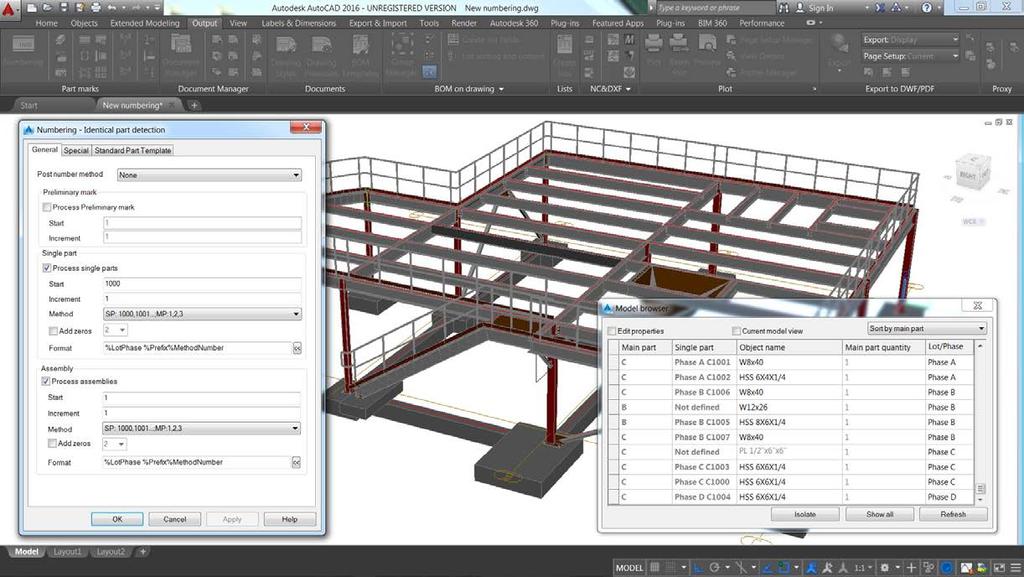The height and width of the screenshot is (577, 1024).
Task: Open the AutoCAD application menu logo
Action: [9, 9]
